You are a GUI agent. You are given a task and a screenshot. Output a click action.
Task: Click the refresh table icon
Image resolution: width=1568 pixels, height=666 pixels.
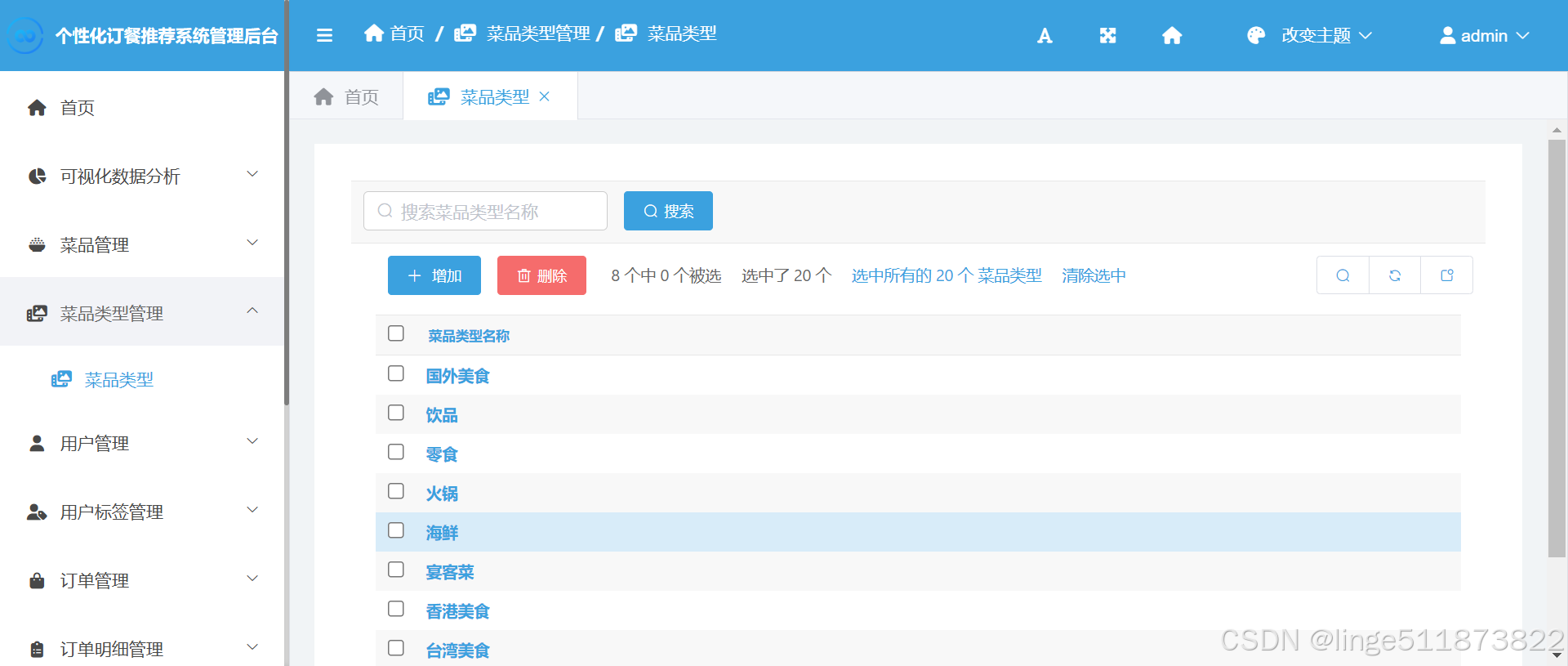[1395, 275]
